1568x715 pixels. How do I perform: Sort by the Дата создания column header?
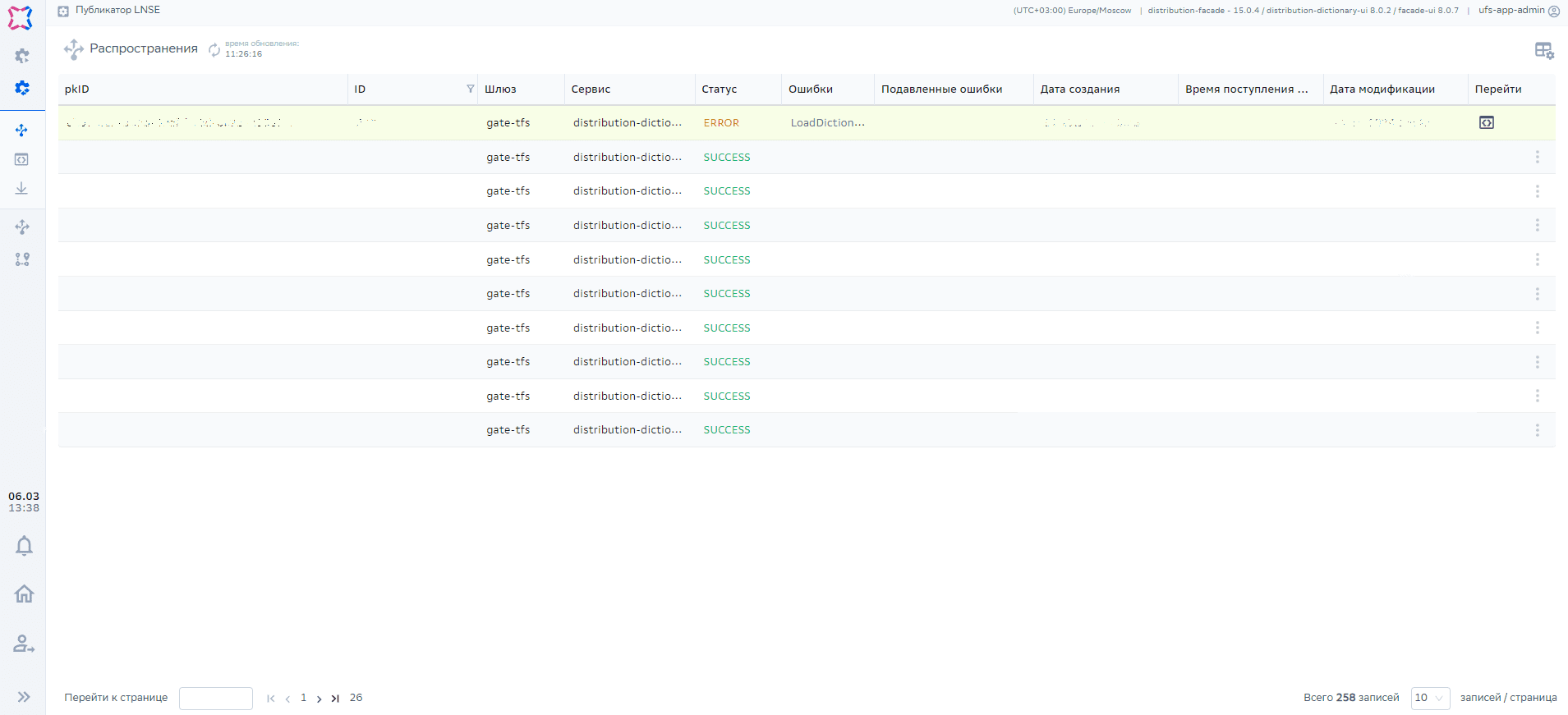[x=1079, y=89]
